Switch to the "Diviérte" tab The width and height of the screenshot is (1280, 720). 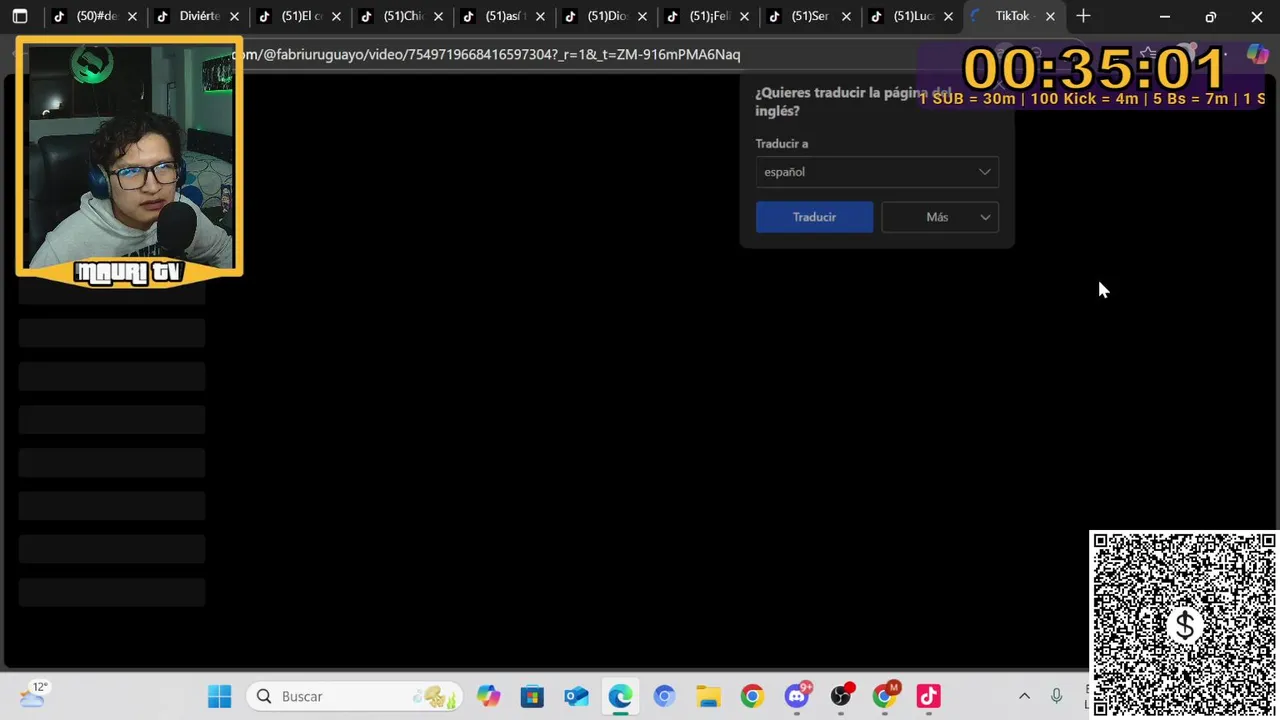pos(199,16)
